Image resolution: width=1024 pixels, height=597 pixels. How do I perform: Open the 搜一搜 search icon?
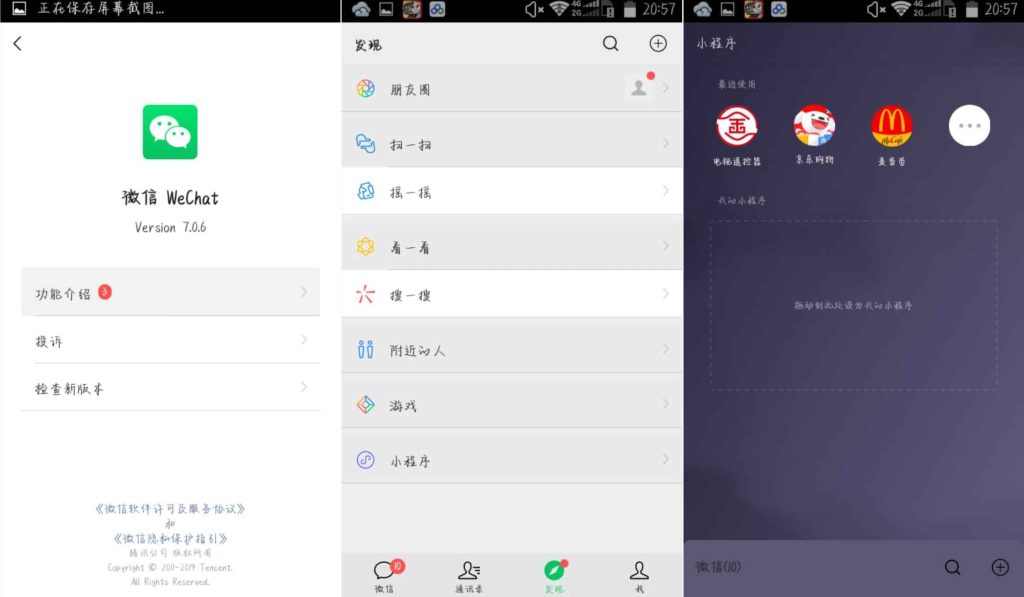pyautogui.click(x=366, y=294)
